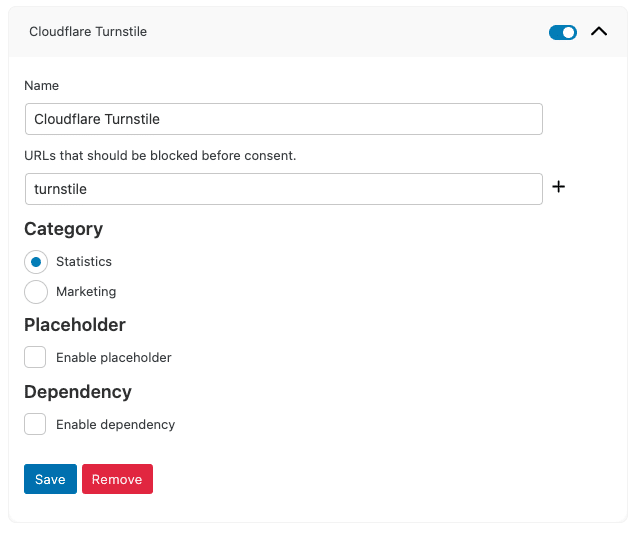This screenshot has width=636, height=533.
Task: Click the Placeholder section heading
Action: click(x=75, y=325)
